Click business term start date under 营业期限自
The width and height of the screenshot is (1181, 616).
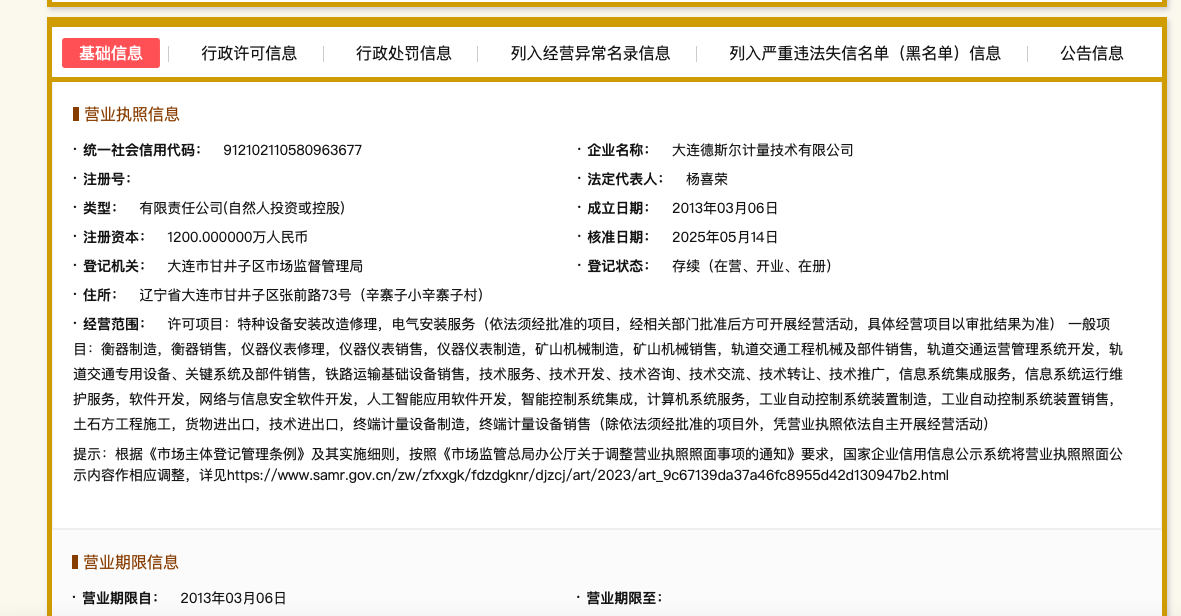pyautogui.click(x=233, y=598)
